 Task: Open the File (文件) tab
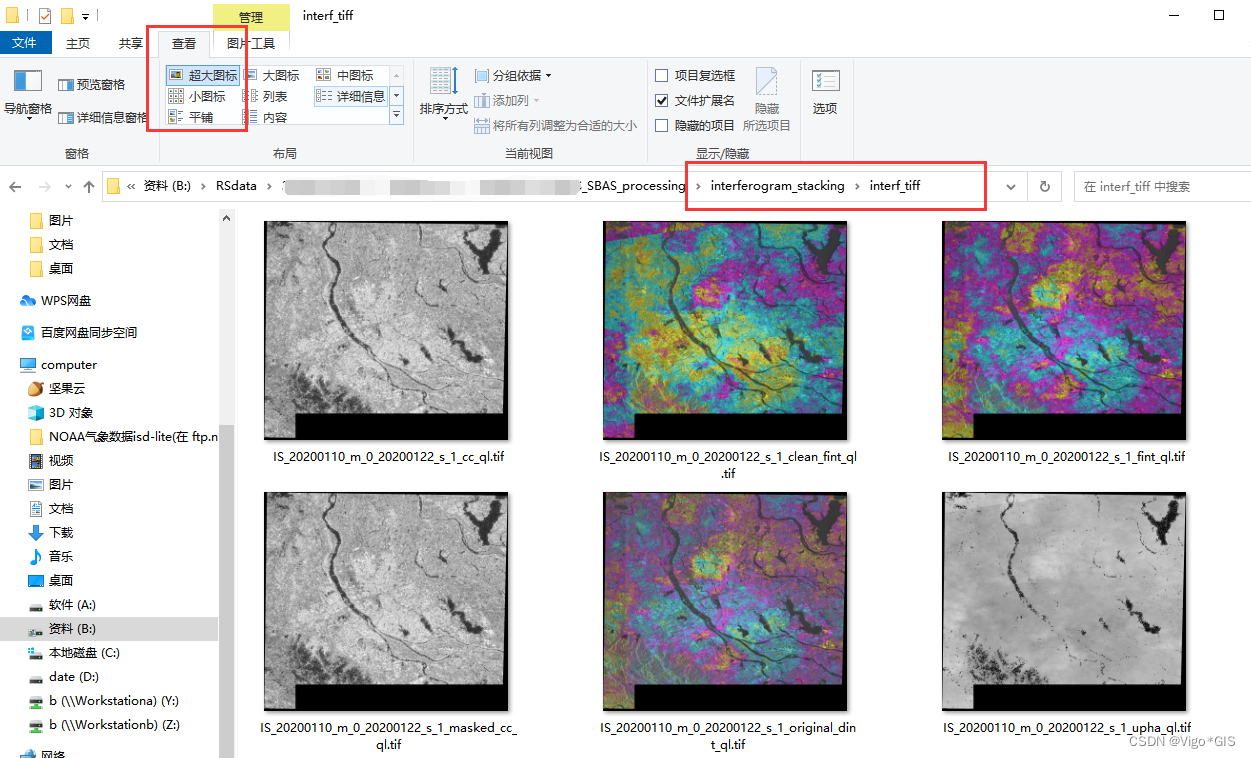click(24, 43)
